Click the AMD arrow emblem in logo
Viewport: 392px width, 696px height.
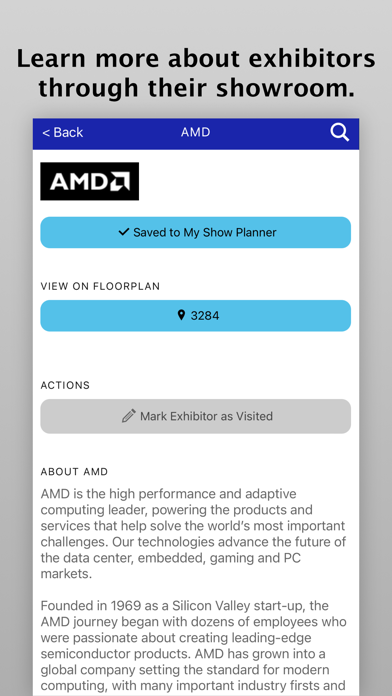(x=120, y=181)
